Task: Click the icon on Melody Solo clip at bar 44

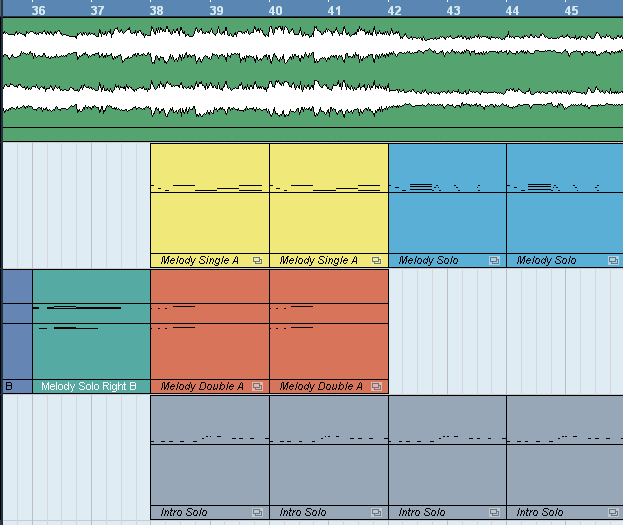Action: coord(613,260)
